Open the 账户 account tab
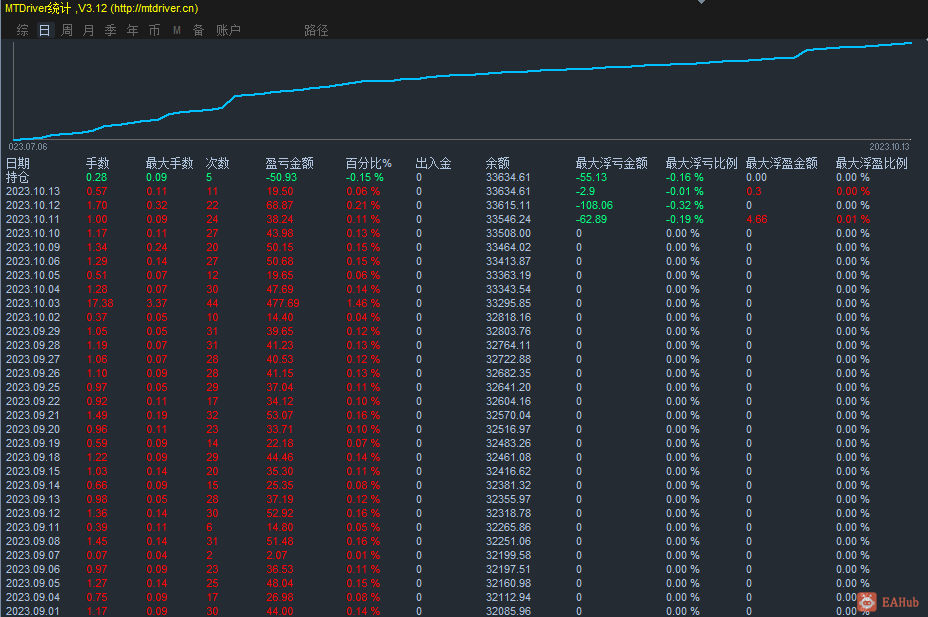 click(x=228, y=30)
